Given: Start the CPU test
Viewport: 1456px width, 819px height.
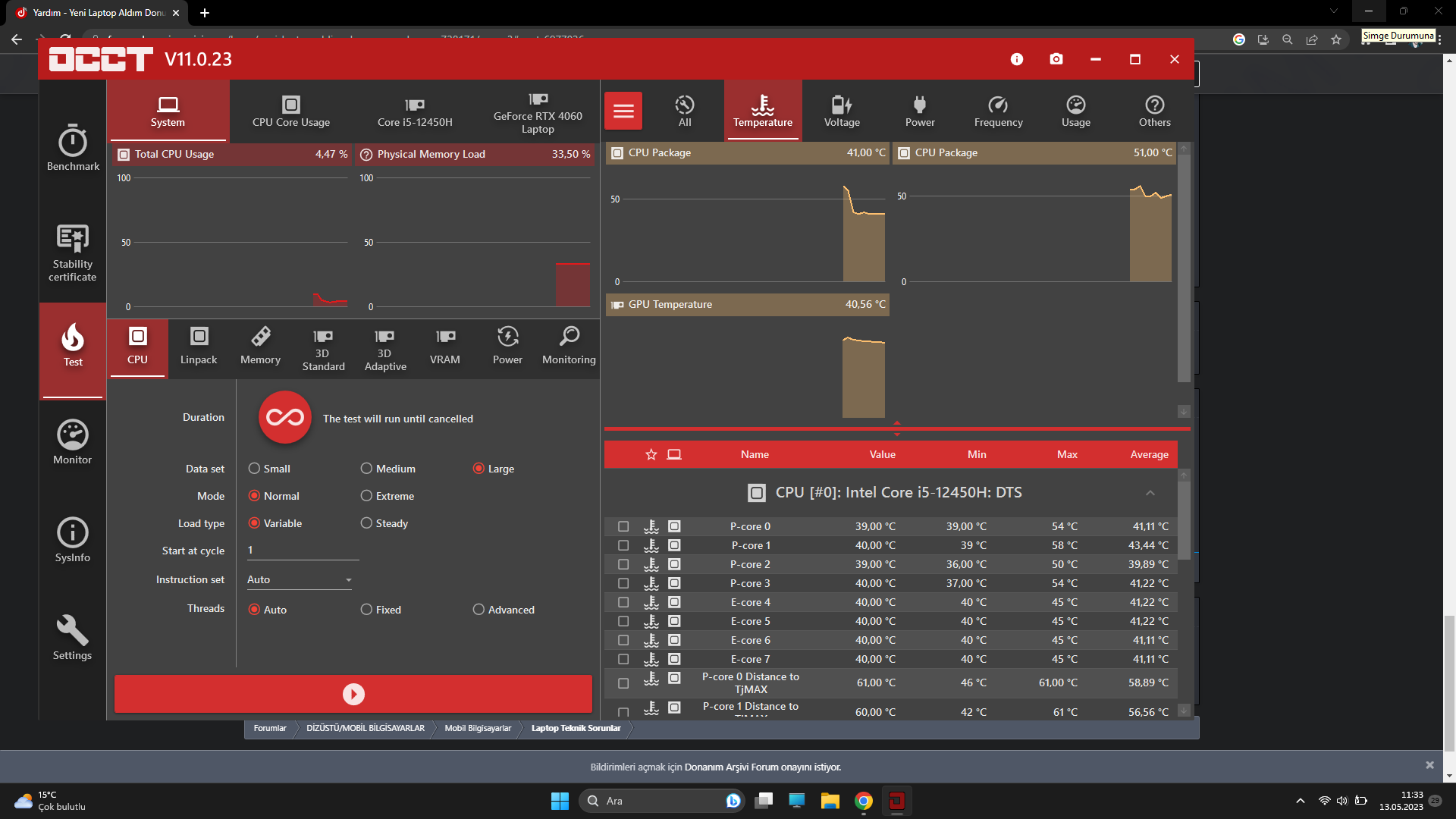Looking at the screenshot, I should point(353,694).
